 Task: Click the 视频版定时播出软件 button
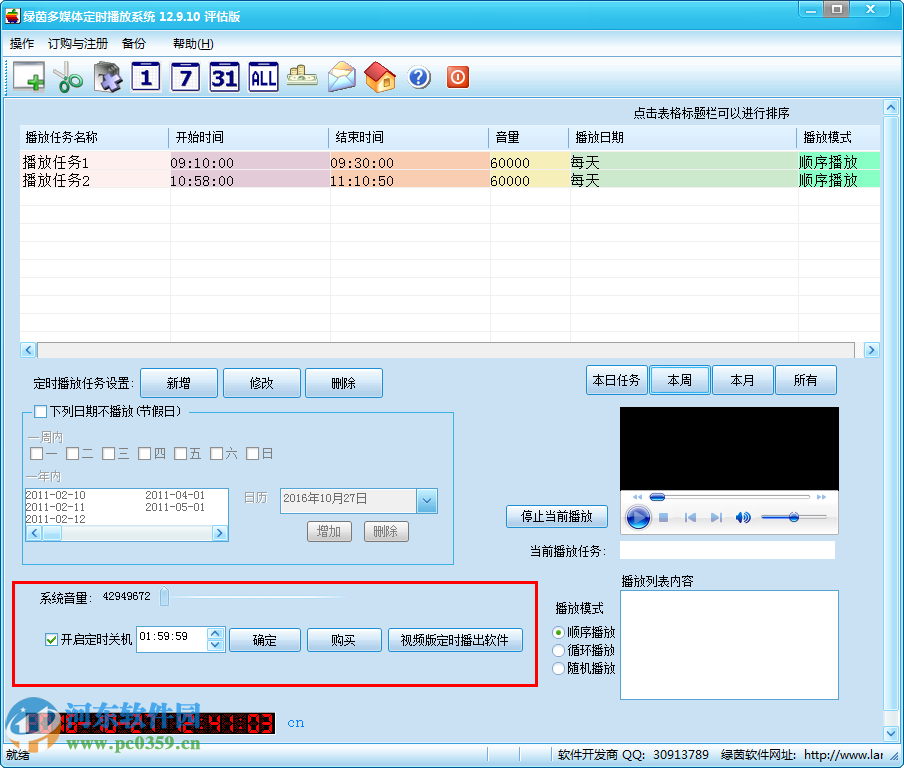(x=456, y=640)
